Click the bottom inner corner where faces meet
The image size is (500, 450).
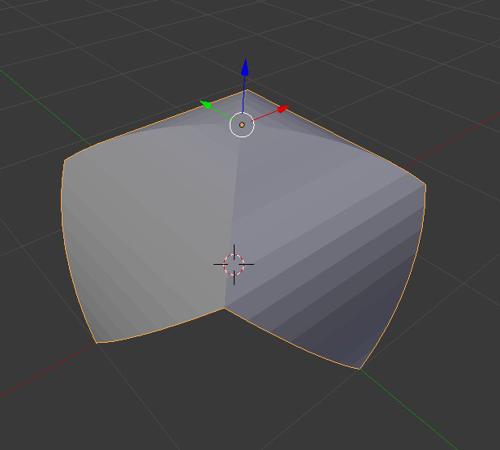tap(224, 308)
